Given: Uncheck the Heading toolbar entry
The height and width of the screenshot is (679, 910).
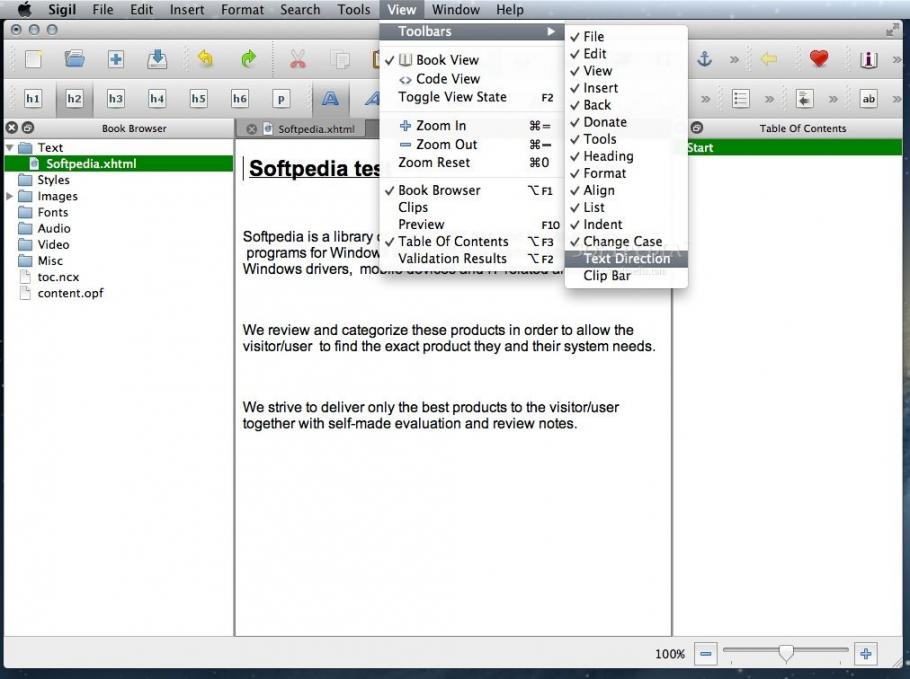Looking at the screenshot, I should 626,156.
